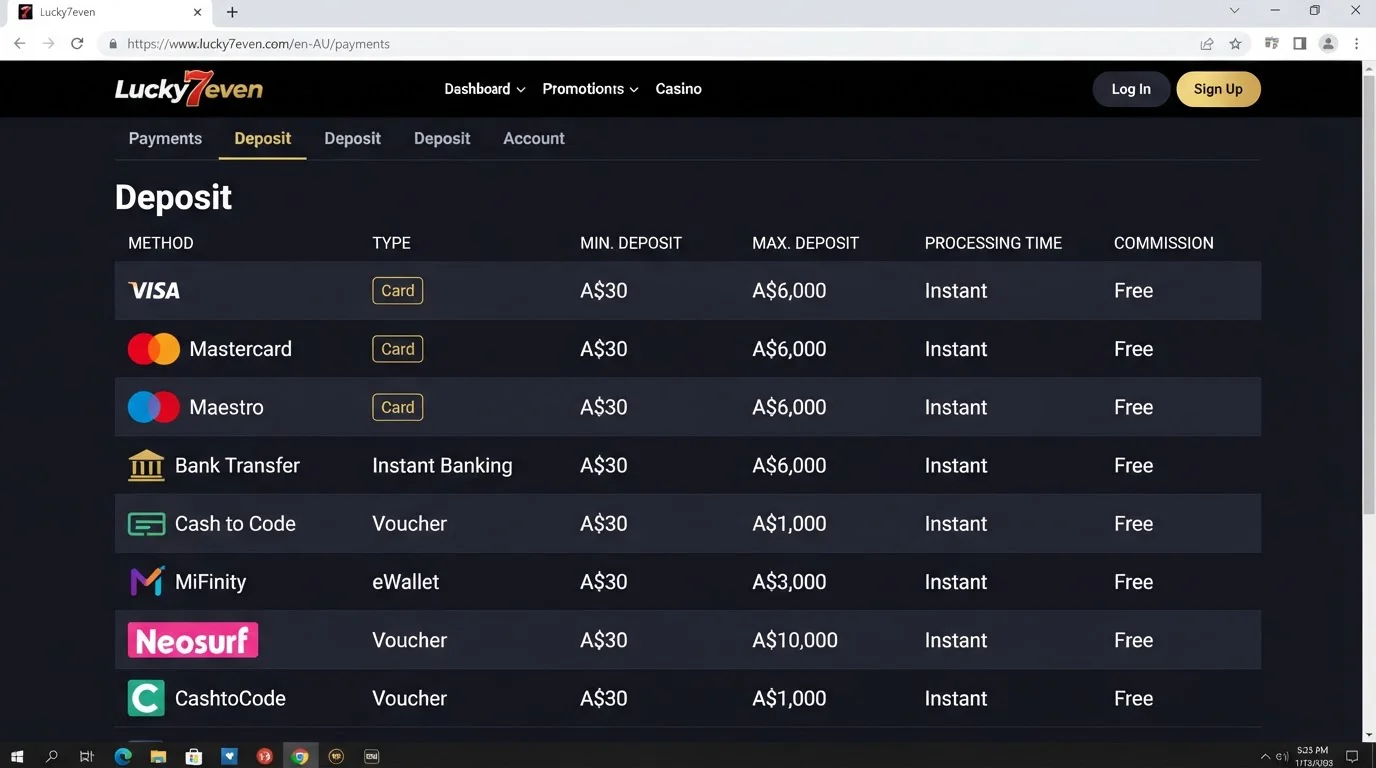The width and height of the screenshot is (1376, 768).
Task: Open the tab search chevron in title bar
Action: [1234, 11]
